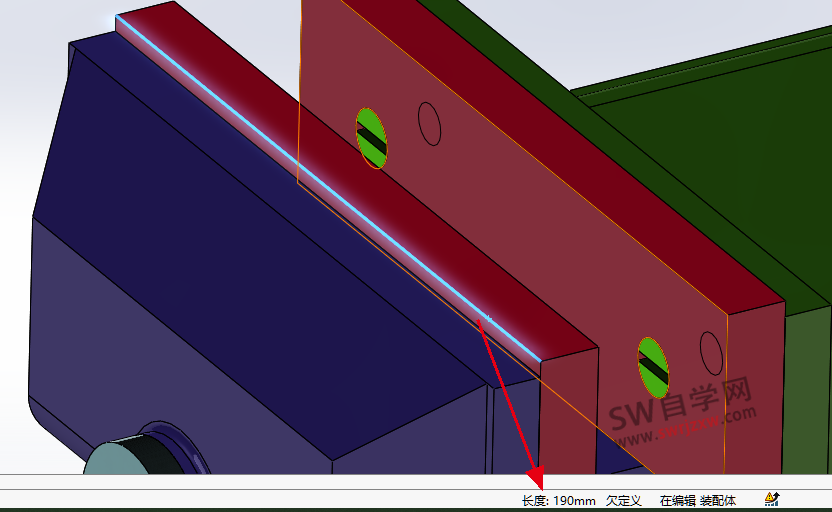The image size is (832, 512).
Task: Select the lower green slotted screw head
Action: (x=653, y=368)
